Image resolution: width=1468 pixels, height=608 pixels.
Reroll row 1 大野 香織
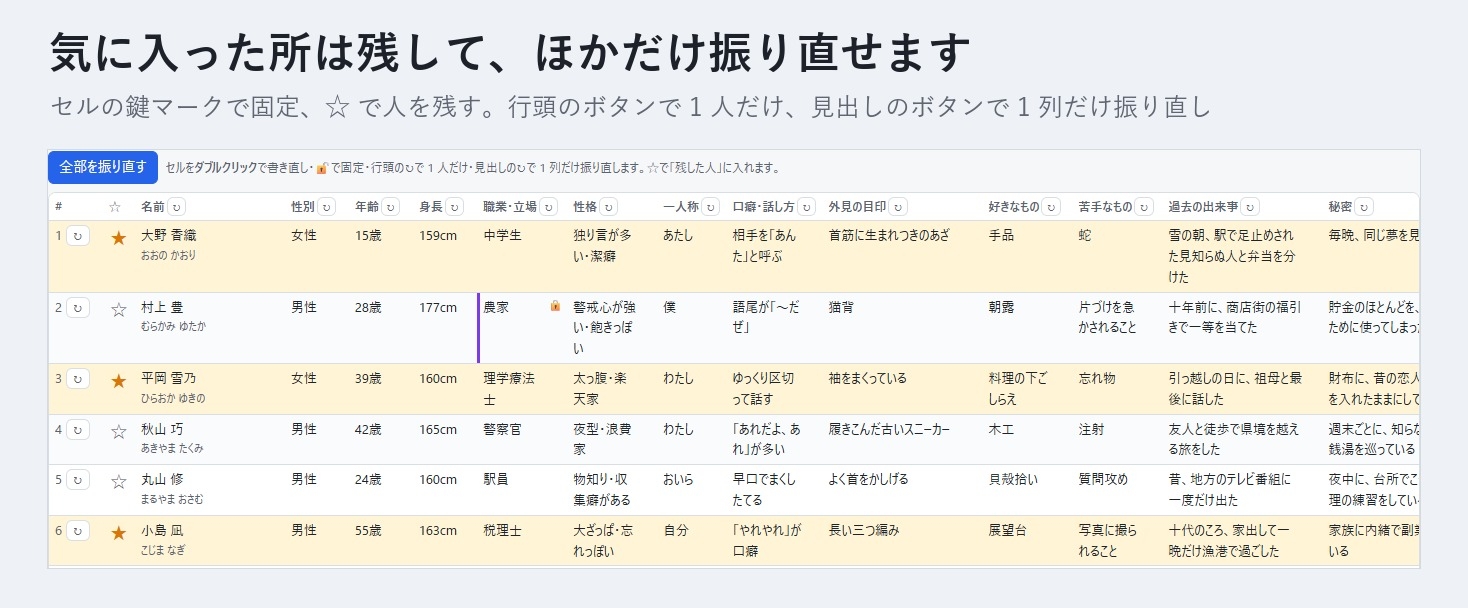pyautogui.click(x=78, y=237)
